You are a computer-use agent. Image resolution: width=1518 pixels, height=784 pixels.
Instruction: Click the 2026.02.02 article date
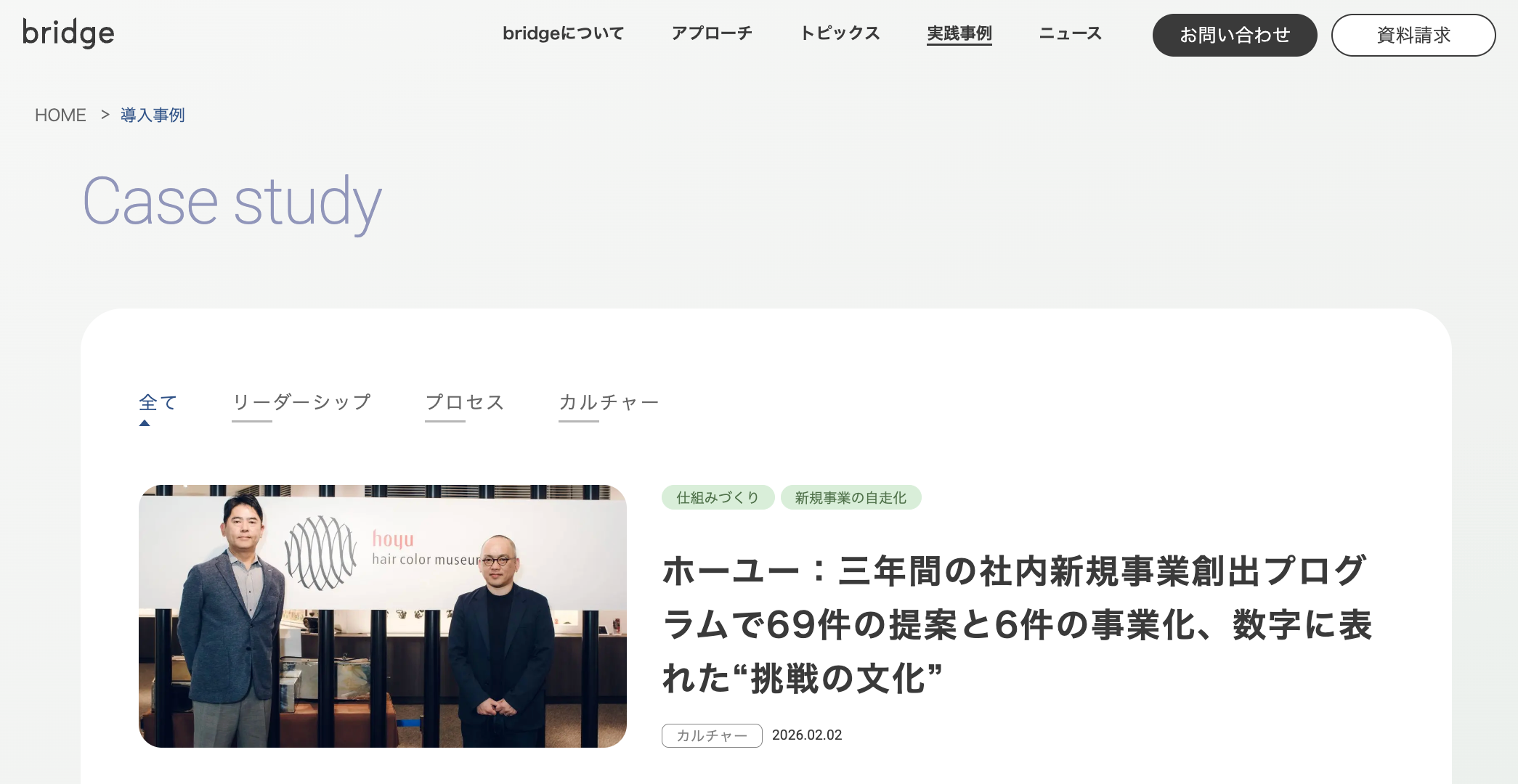point(807,735)
